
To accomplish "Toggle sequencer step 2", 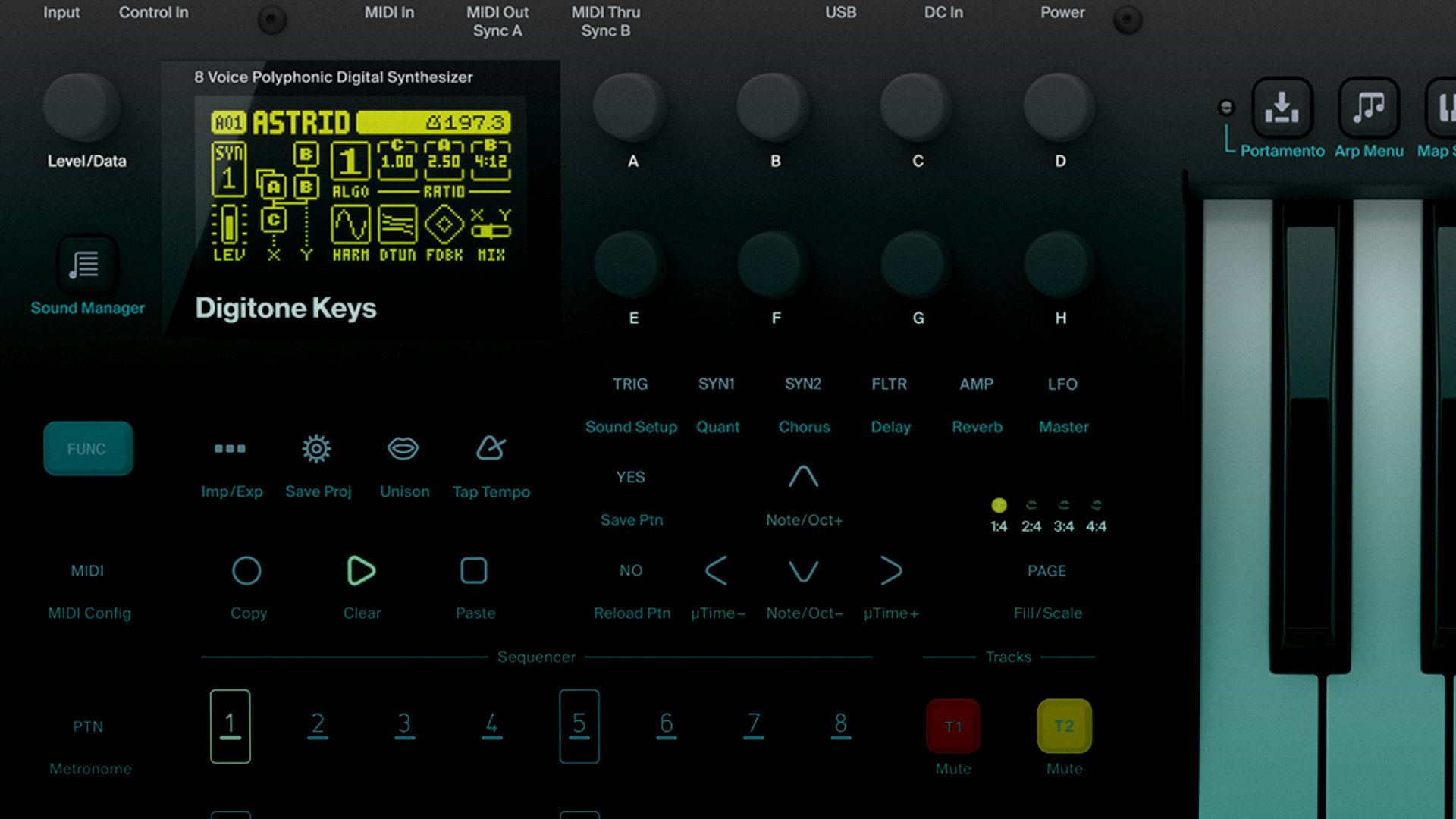I will pos(318,726).
